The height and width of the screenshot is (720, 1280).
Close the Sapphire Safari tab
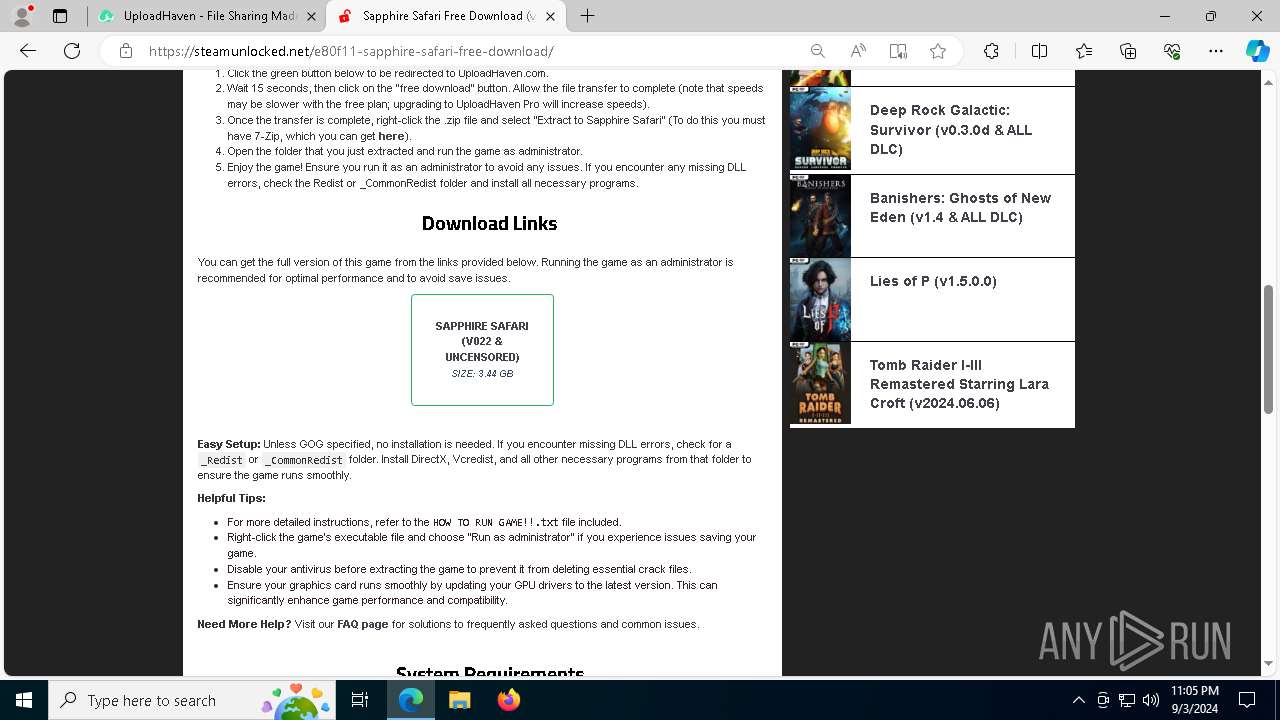pos(550,16)
